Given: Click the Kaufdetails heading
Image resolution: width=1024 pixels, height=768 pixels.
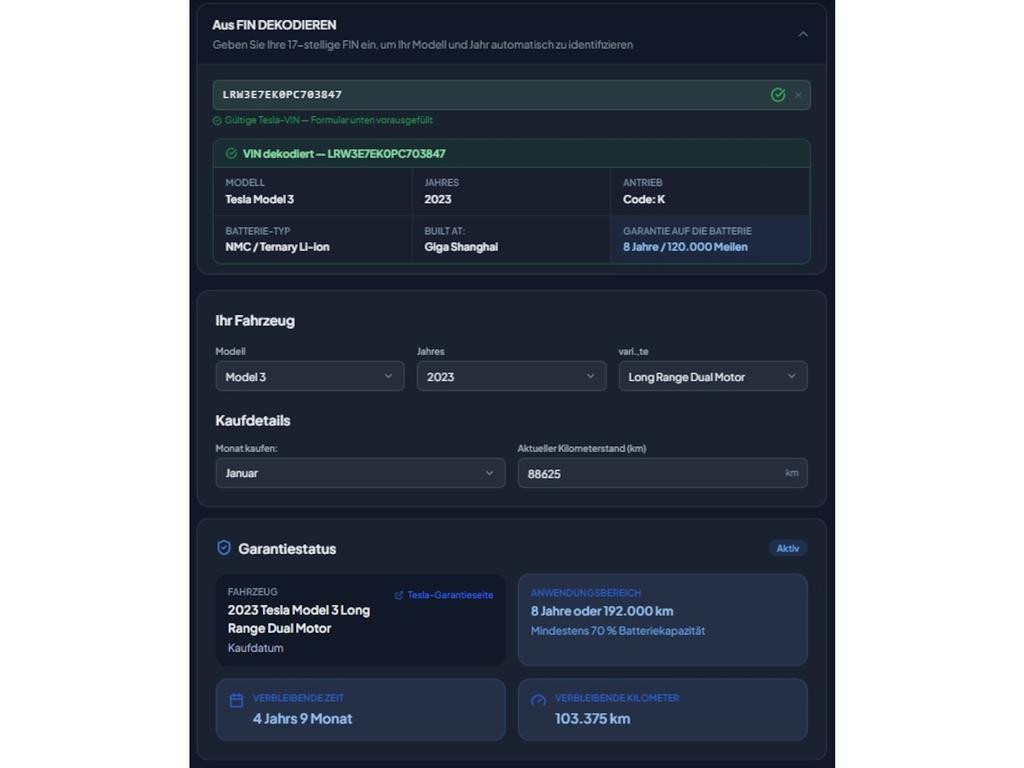Looking at the screenshot, I should [x=253, y=421].
